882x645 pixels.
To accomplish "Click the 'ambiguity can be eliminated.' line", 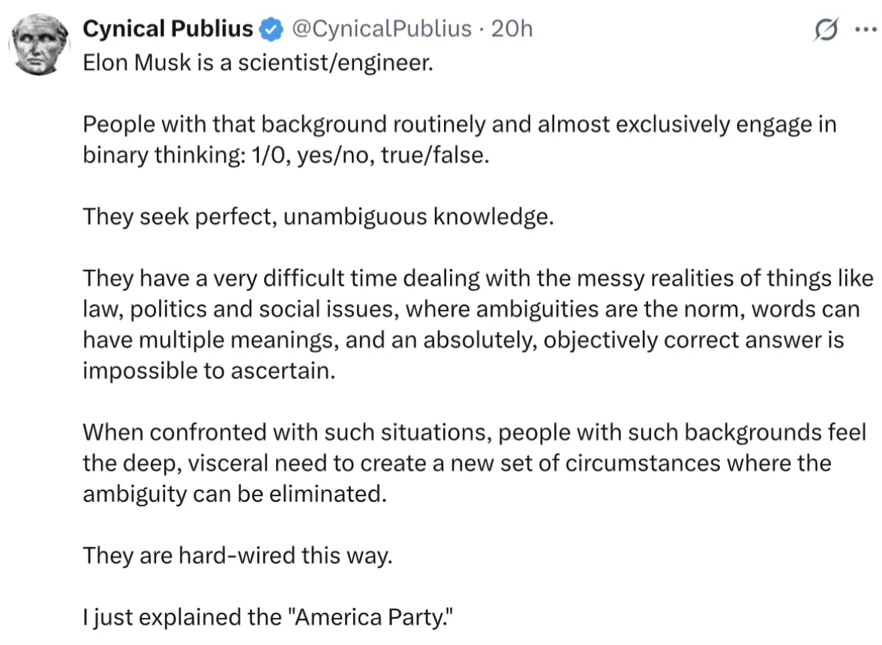I will 235,494.
